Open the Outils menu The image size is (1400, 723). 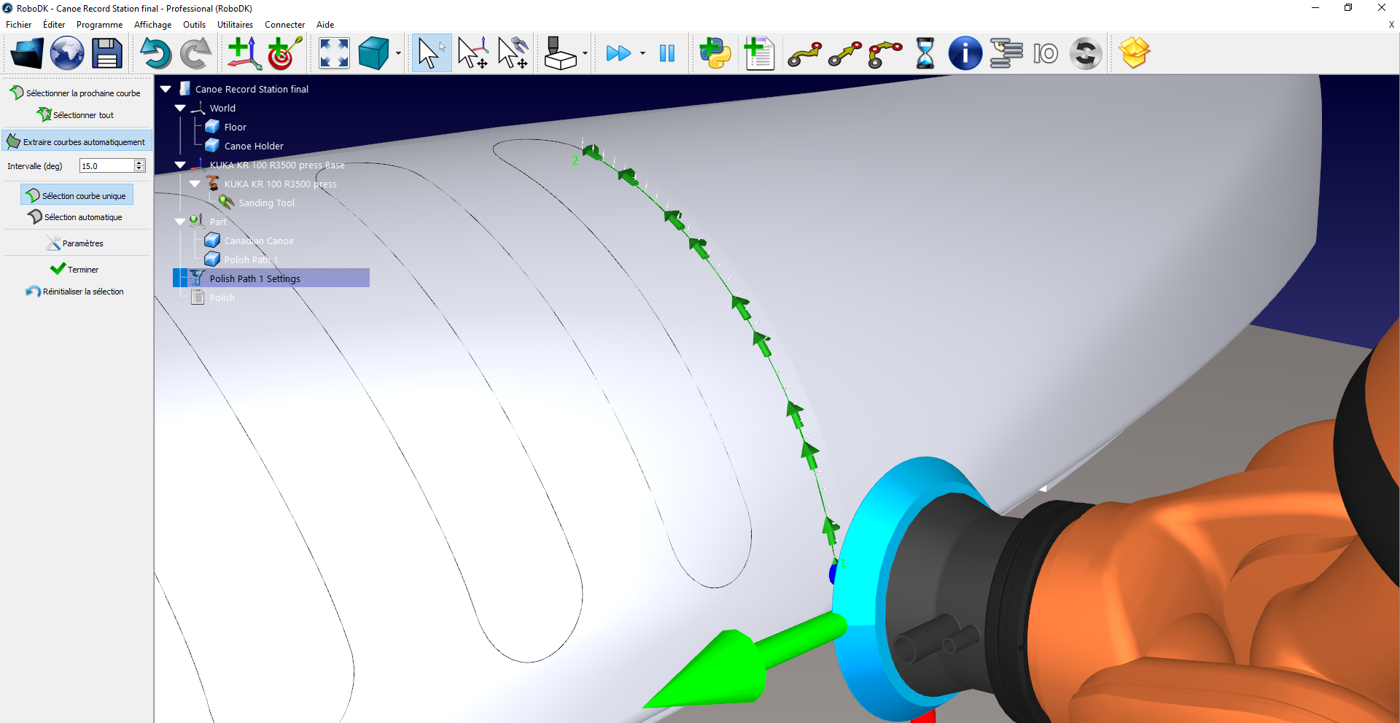[194, 24]
